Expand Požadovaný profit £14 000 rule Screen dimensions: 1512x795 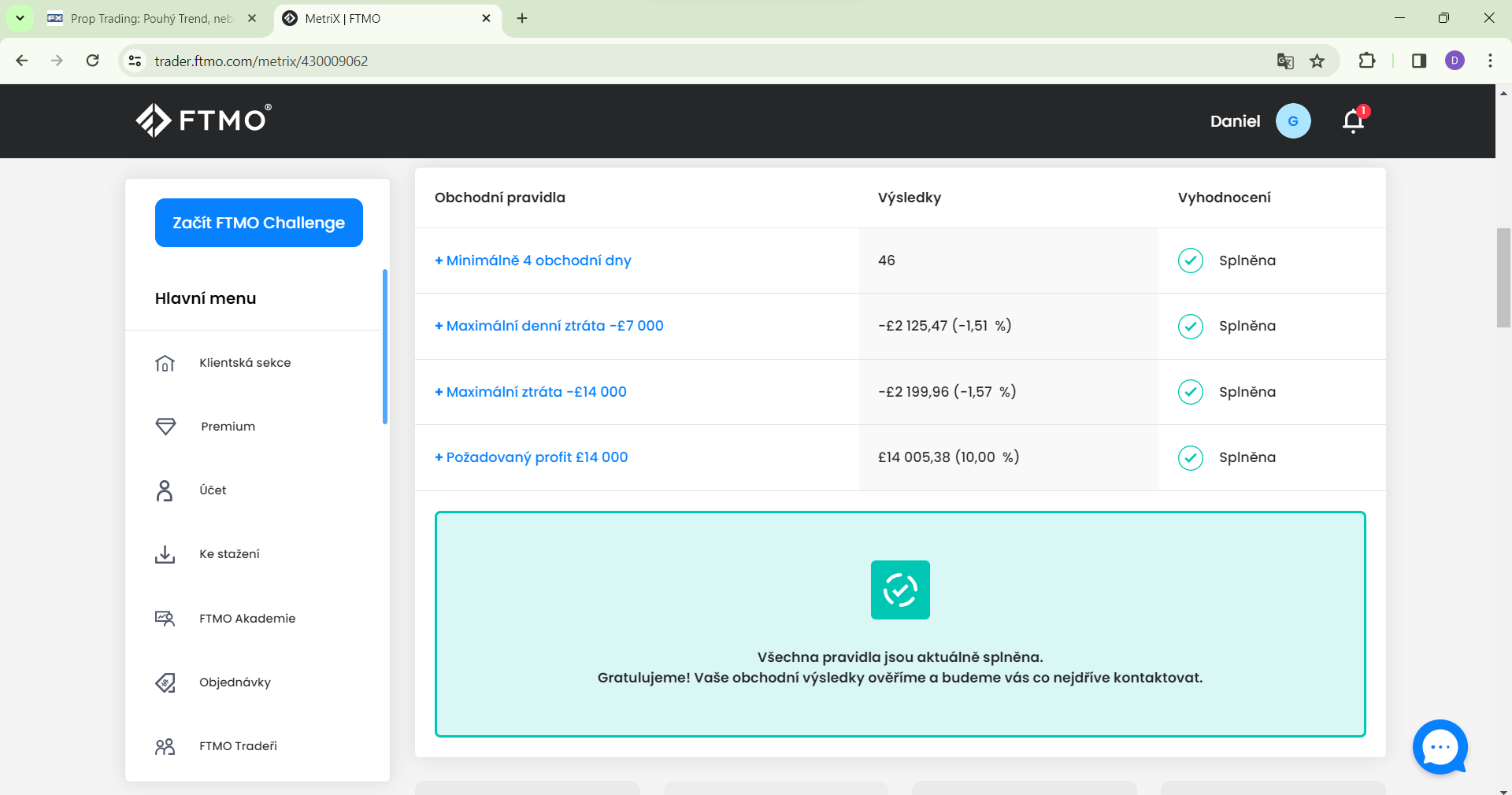click(x=532, y=457)
